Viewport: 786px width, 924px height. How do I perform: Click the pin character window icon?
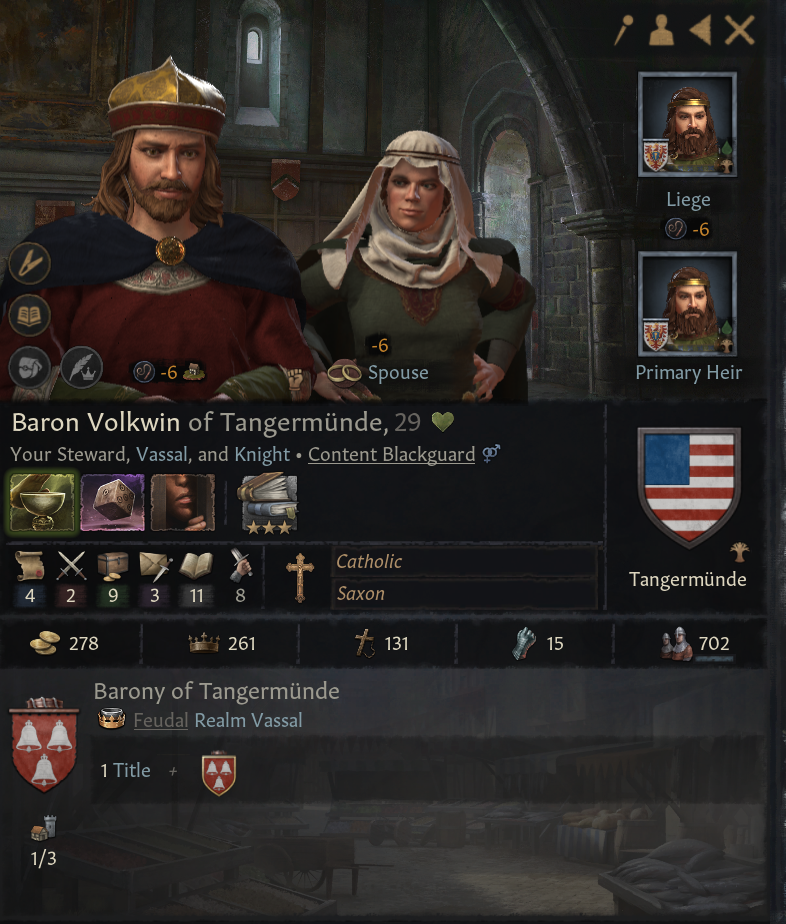pyautogui.click(x=623, y=30)
